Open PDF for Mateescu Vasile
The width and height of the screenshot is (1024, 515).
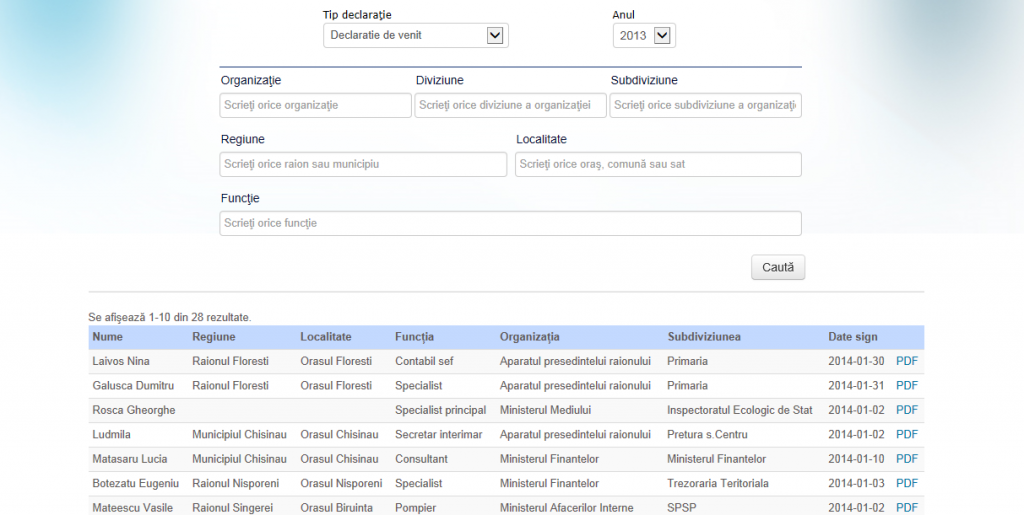[907, 508]
